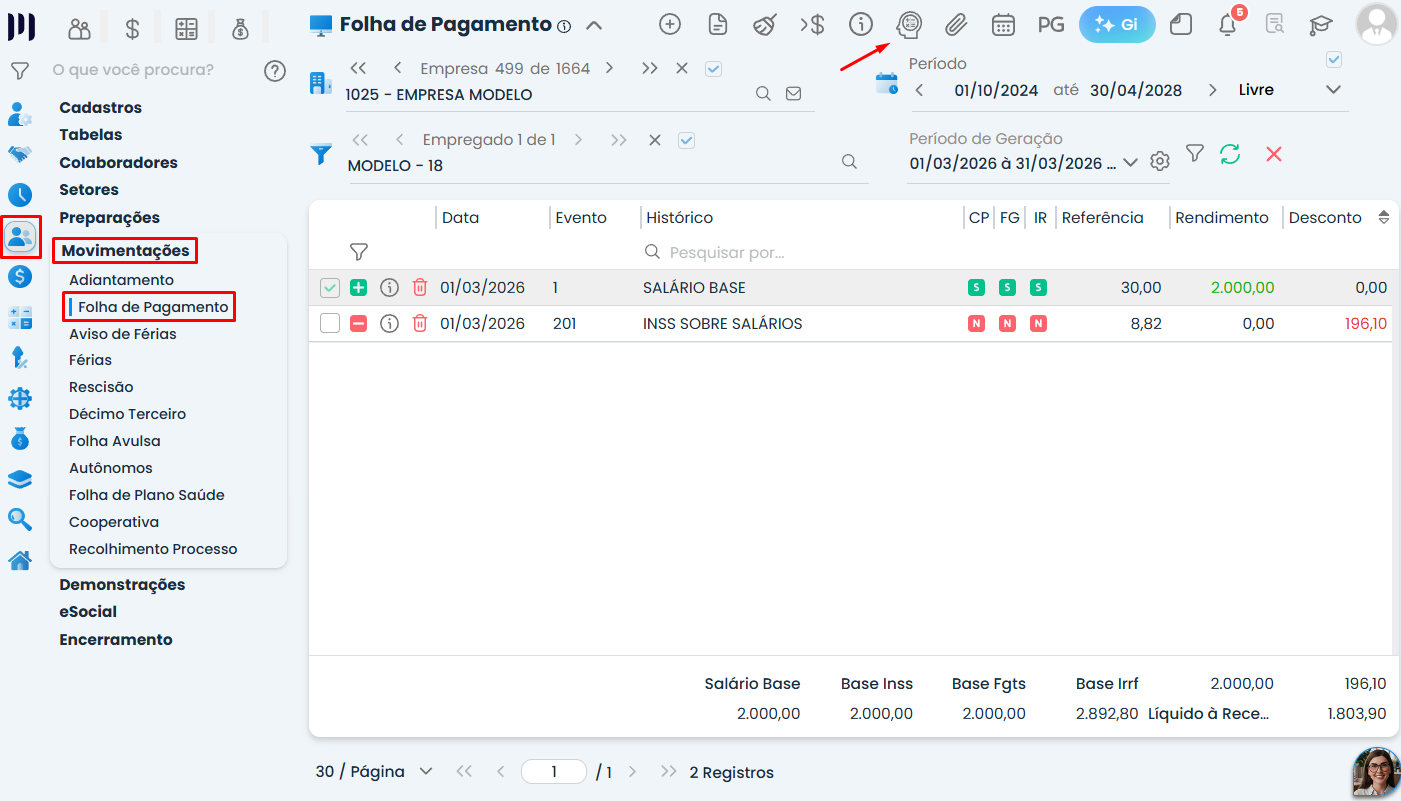The width and height of the screenshot is (1401, 801).
Task: Toggle the checkbox beside the Empregado navigator
Action: 686,140
